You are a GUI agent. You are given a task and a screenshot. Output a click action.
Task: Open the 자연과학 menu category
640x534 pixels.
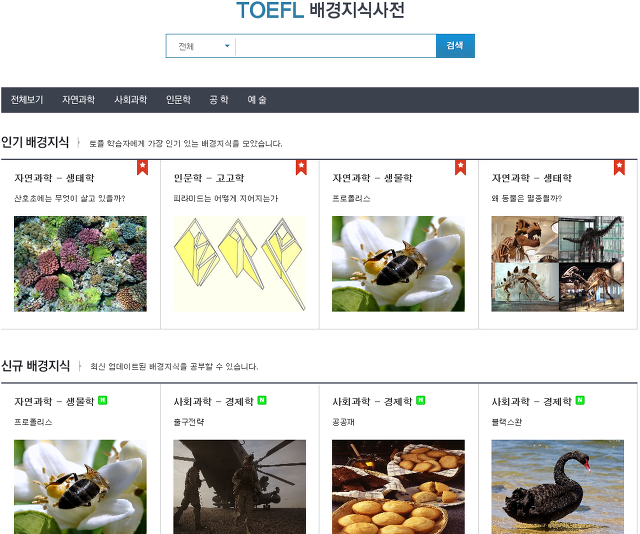coord(78,100)
